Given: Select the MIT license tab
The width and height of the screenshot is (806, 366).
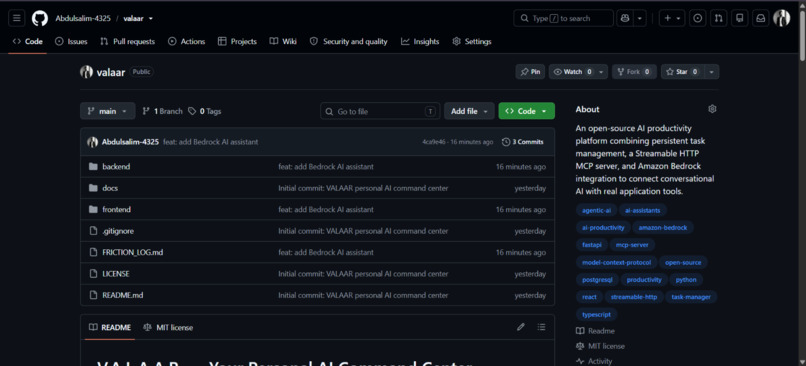Looking at the screenshot, I should click(168, 327).
